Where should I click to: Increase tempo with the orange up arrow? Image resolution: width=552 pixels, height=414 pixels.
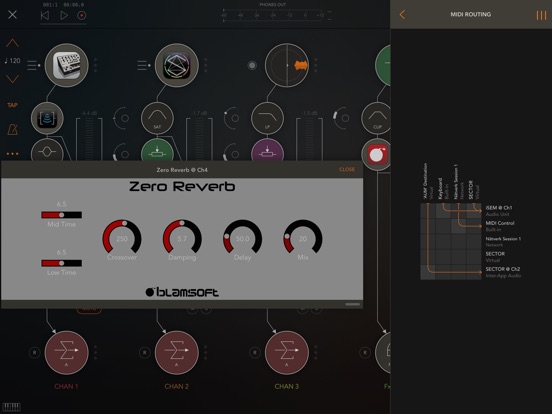tap(12, 43)
